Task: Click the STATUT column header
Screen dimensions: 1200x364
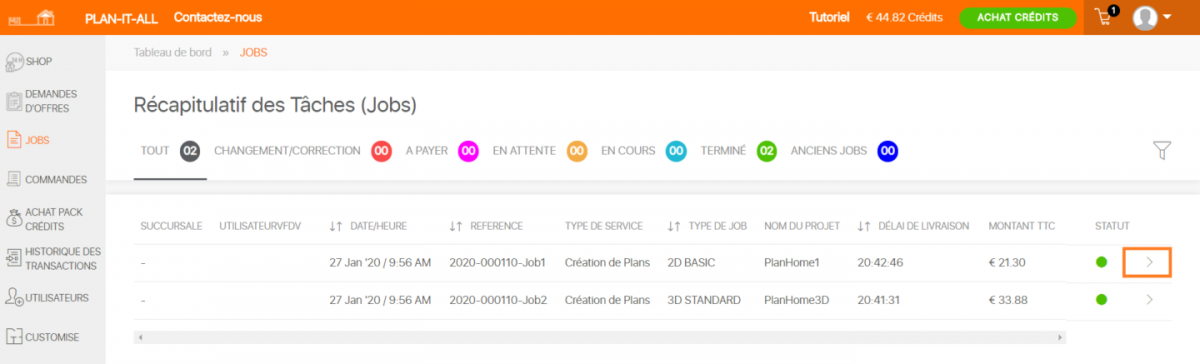Action: [x=1113, y=226]
